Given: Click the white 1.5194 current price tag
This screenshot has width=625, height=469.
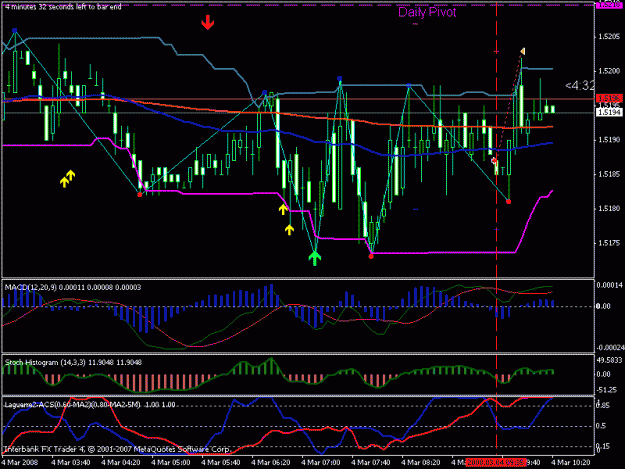Looking at the screenshot, I should point(609,112).
